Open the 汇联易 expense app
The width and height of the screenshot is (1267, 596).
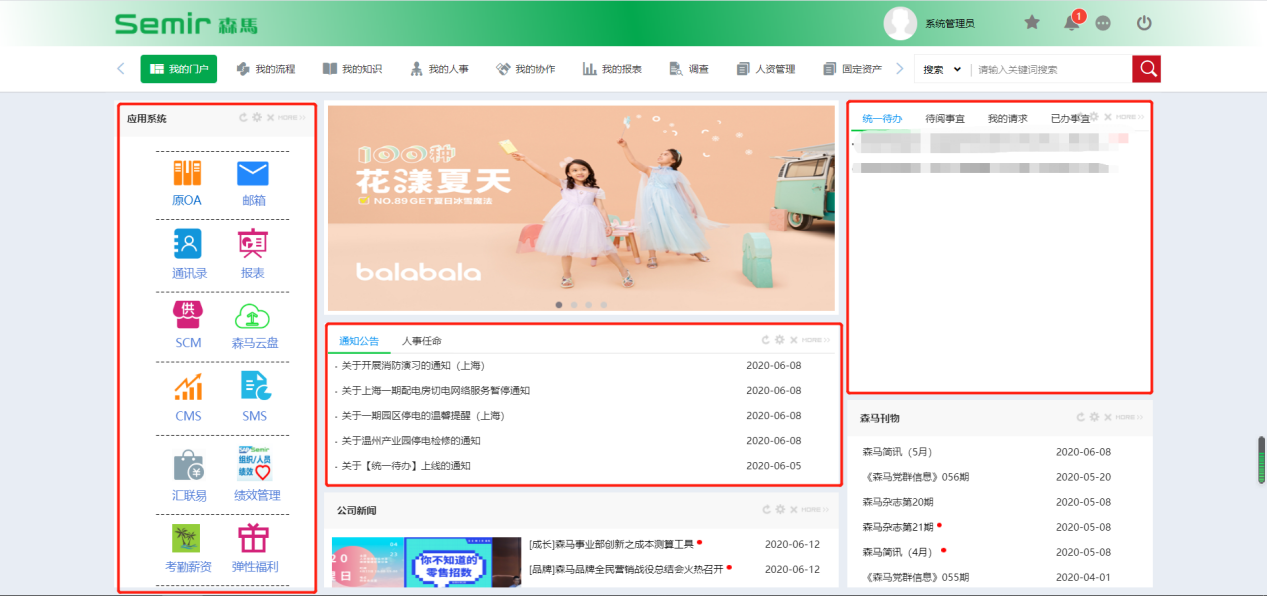coord(189,475)
